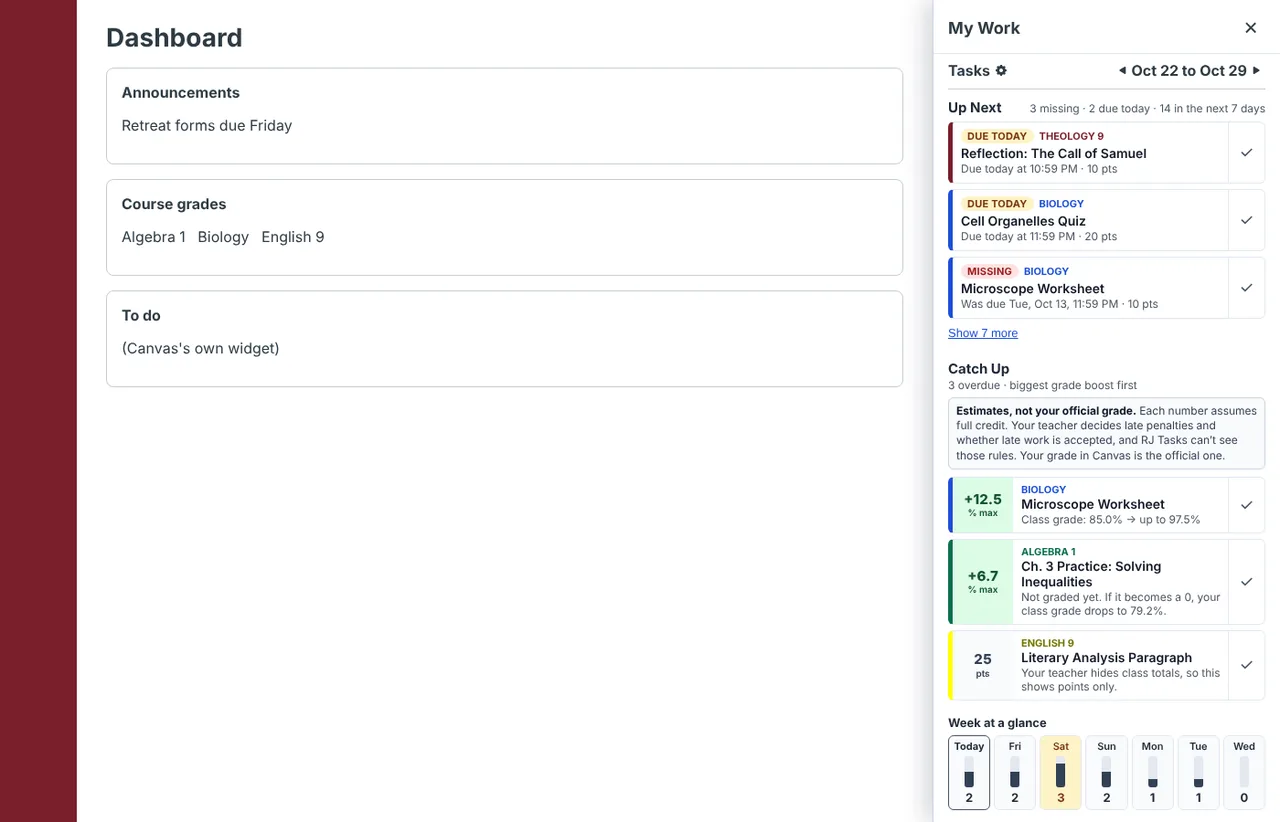Screen dimensions: 1280x822
Task: Mark Cell Organelles Quiz as done
Action: click(x=1246, y=220)
